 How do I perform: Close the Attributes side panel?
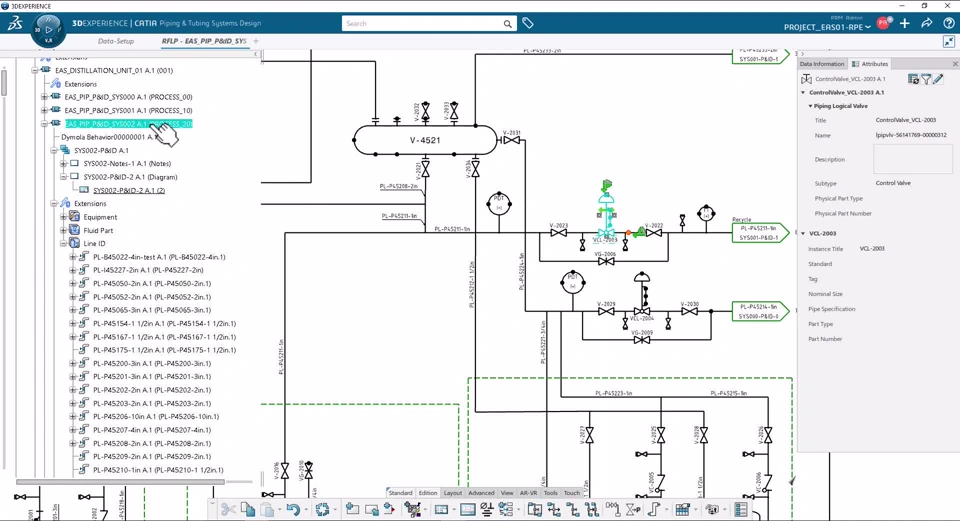click(x=954, y=64)
